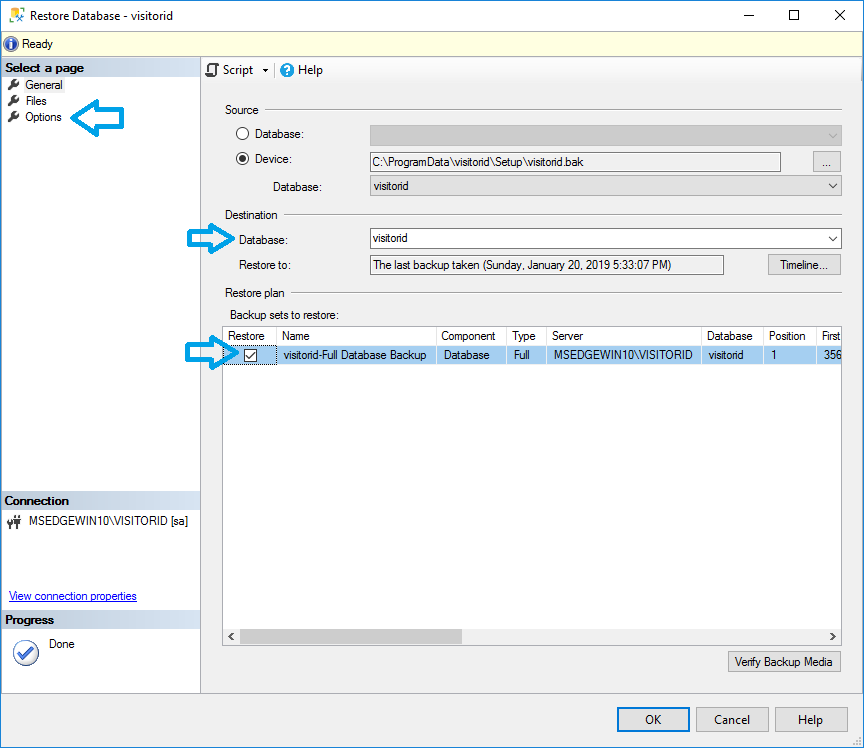The image size is (864, 748).
Task: Select the Database source radio button
Action: (243, 134)
